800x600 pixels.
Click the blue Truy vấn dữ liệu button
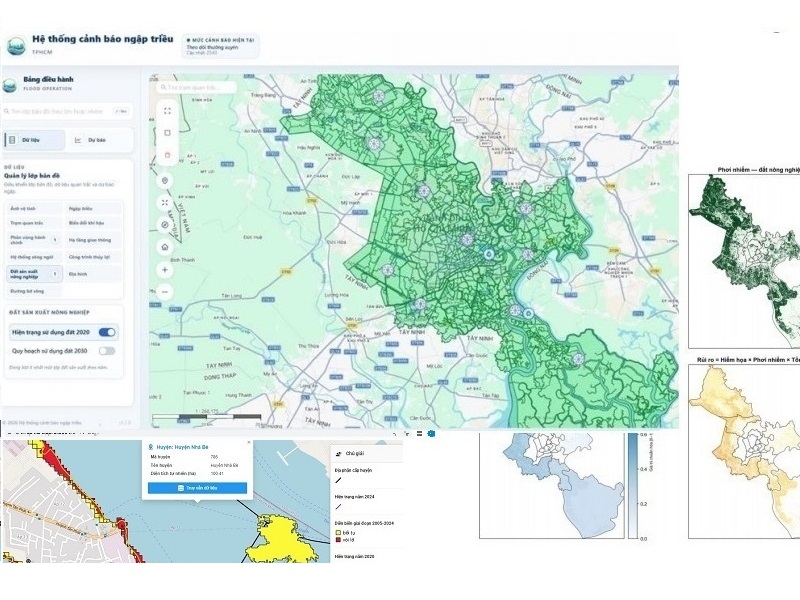point(197,488)
